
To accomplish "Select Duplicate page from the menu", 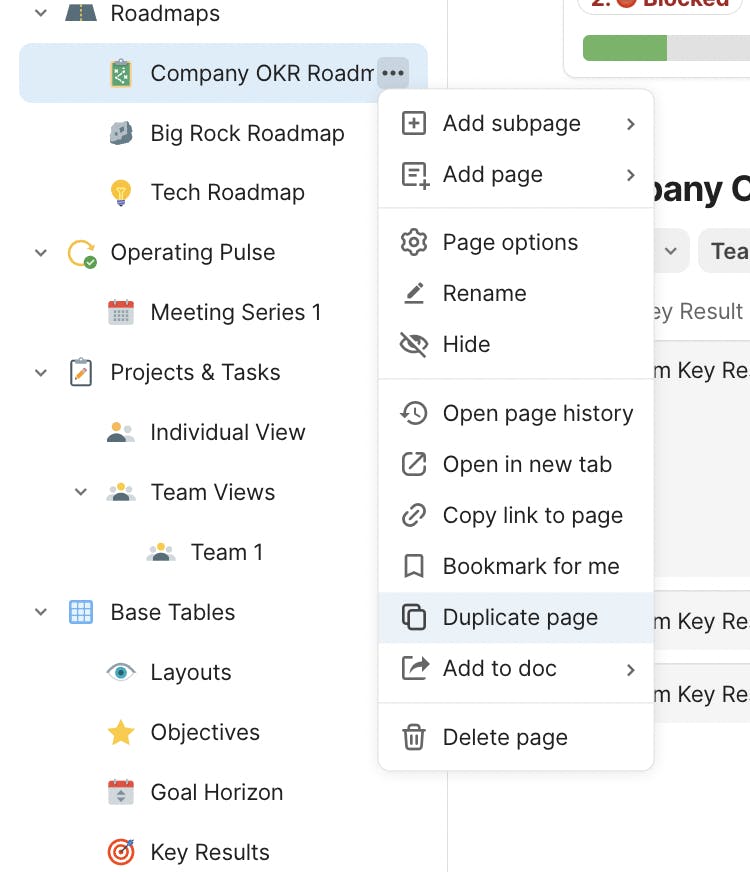I will click(x=520, y=618).
